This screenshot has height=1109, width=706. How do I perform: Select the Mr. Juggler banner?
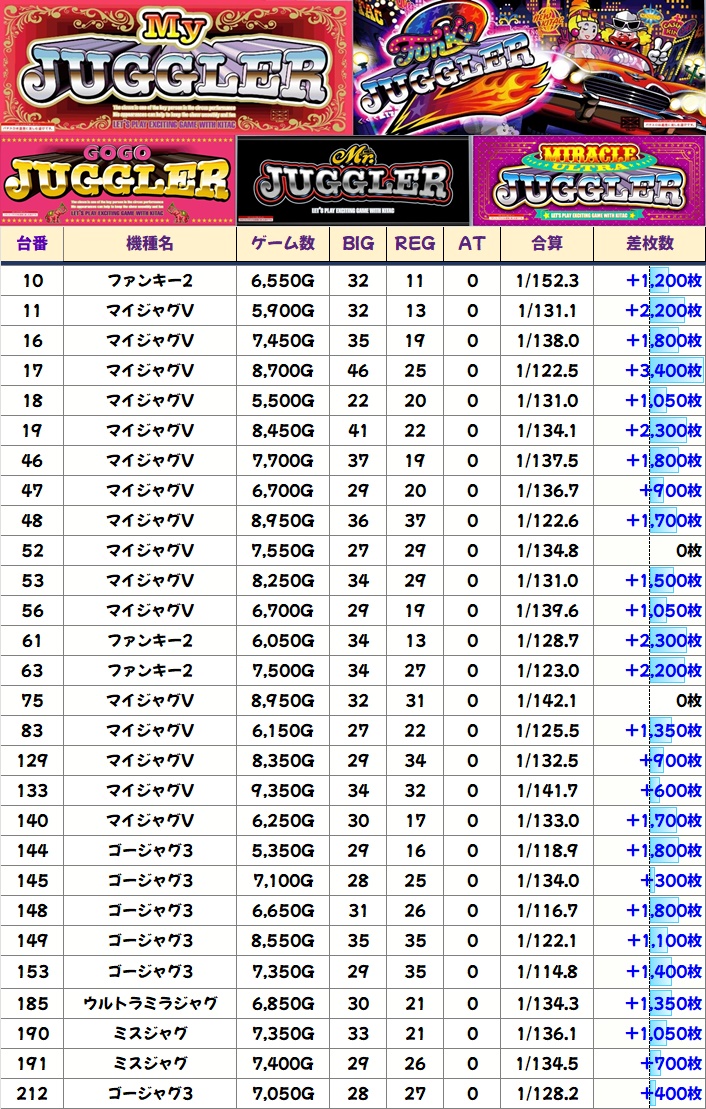tap(353, 180)
